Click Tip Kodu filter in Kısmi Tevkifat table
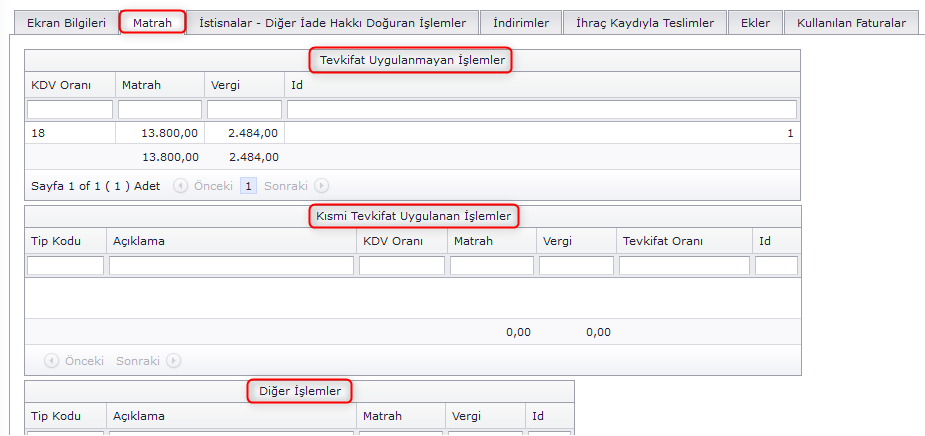Viewport: 925px width, 436px height. pyautogui.click(x=65, y=266)
